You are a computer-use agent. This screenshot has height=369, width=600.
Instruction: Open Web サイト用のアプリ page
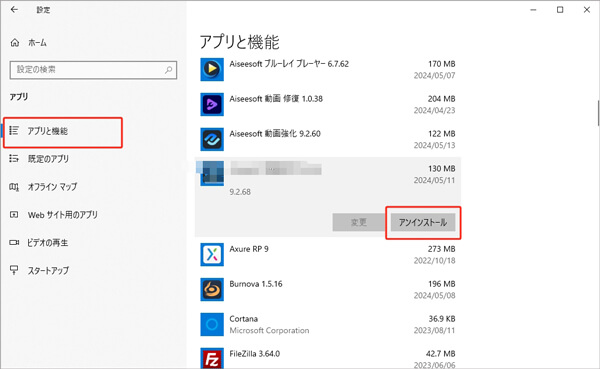click(x=63, y=215)
